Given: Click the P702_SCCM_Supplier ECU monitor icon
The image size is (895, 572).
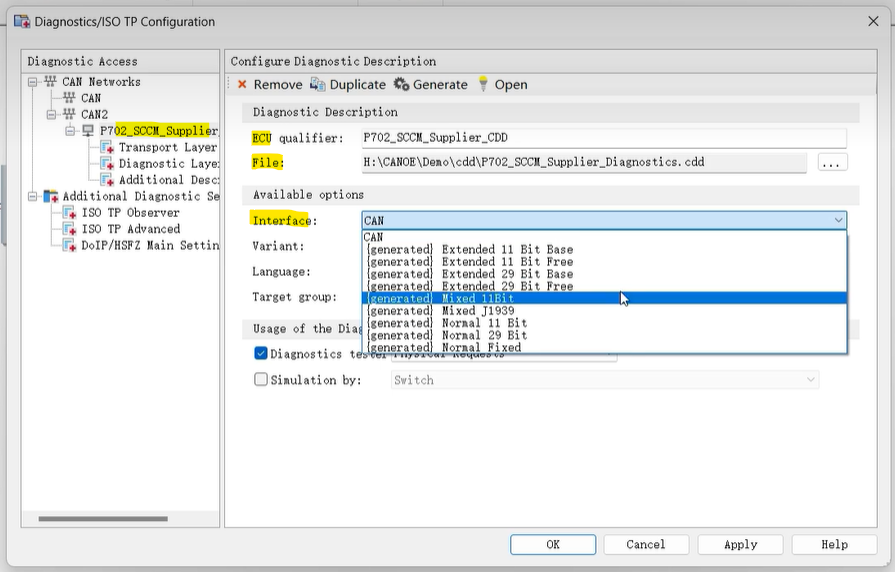Looking at the screenshot, I should (x=88, y=131).
